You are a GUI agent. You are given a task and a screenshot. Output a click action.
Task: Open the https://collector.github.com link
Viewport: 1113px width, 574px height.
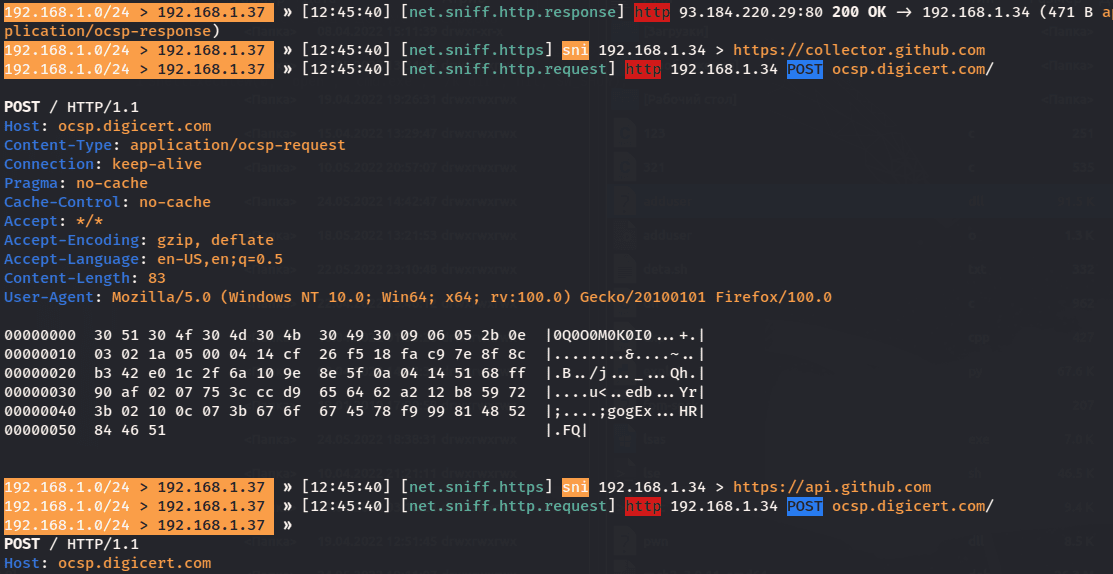[859, 50]
